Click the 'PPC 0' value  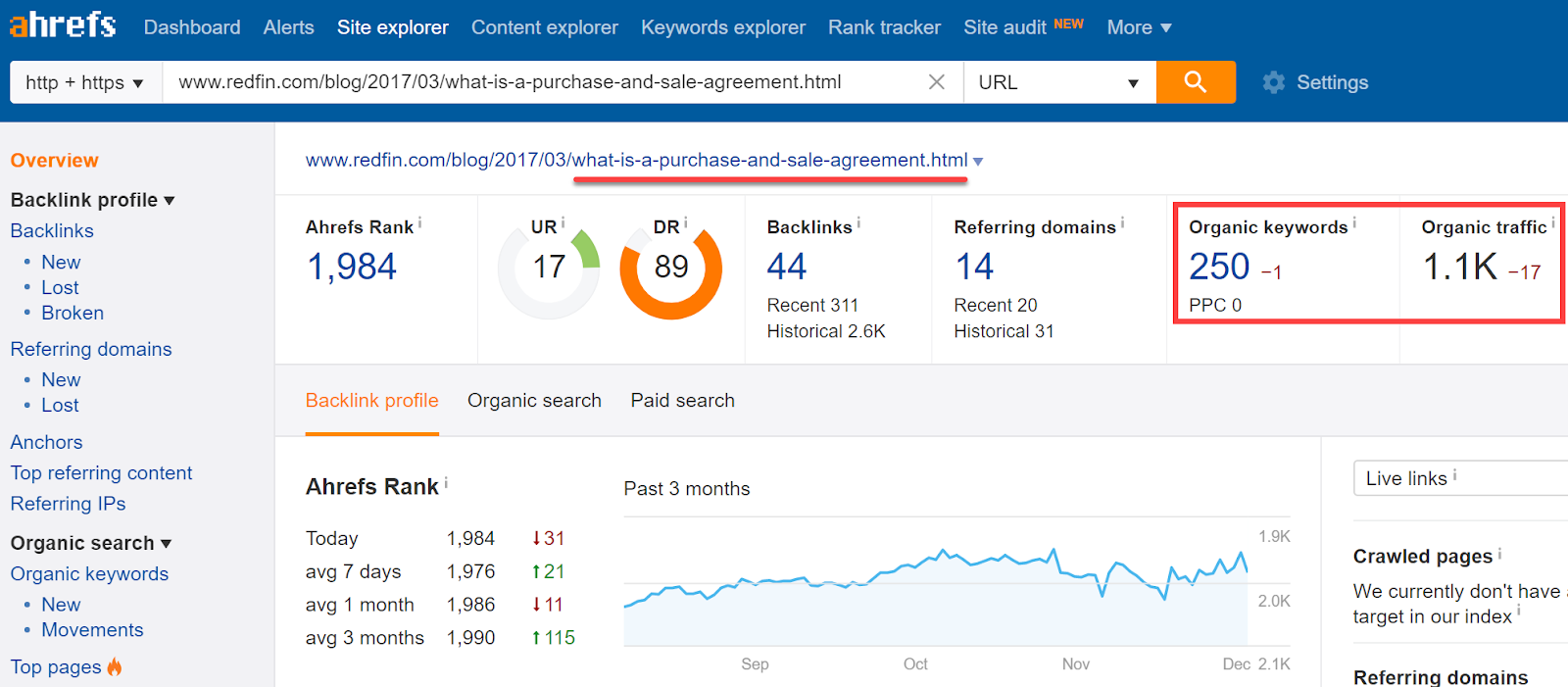coord(1215,306)
